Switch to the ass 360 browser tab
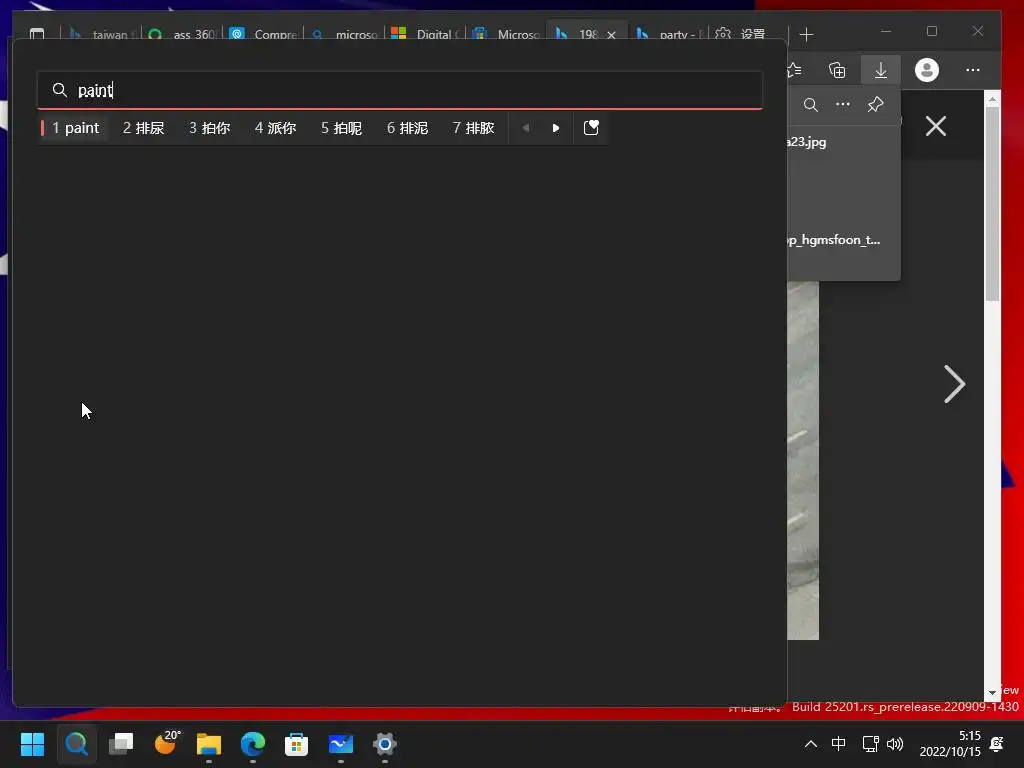This screenshot has width=1024, height=768. 184,34
